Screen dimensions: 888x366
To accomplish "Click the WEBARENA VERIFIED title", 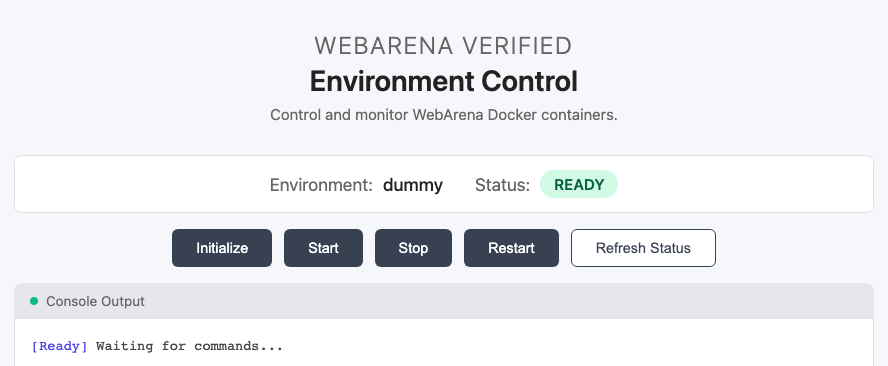I will click(x=443, y=46).
